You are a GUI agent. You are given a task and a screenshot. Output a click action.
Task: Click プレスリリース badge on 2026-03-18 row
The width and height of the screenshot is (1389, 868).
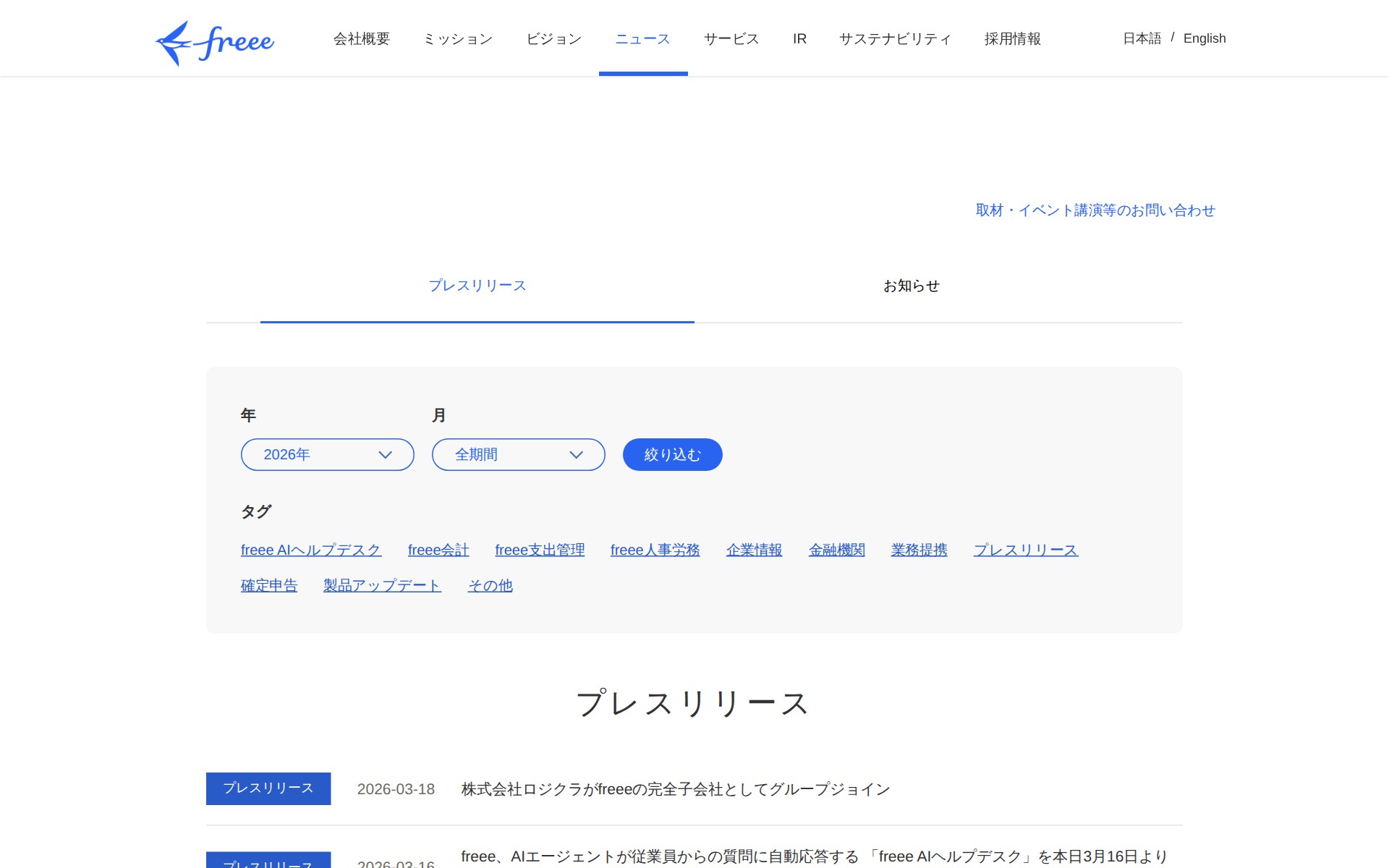268,788
